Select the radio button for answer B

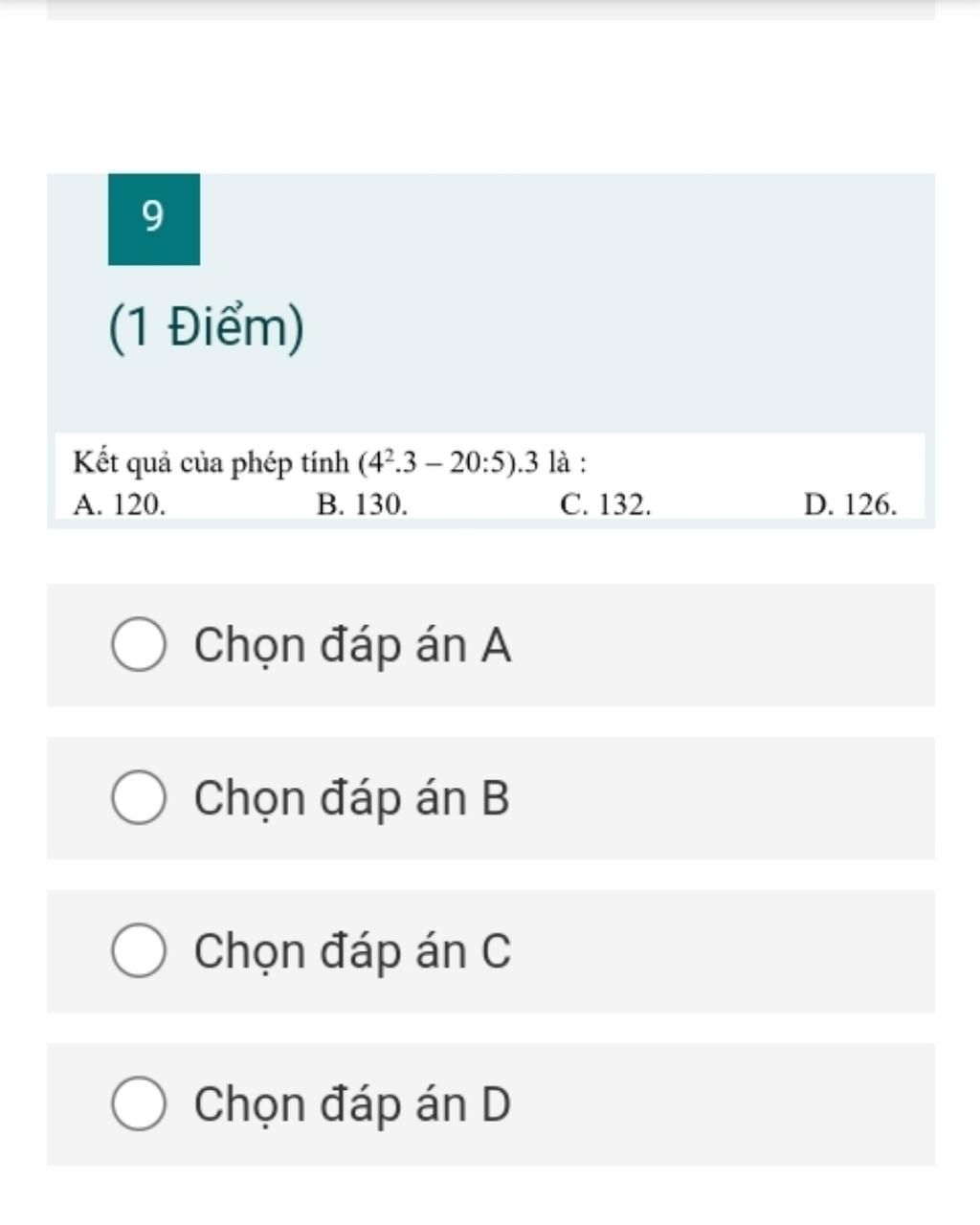point(139,798)
